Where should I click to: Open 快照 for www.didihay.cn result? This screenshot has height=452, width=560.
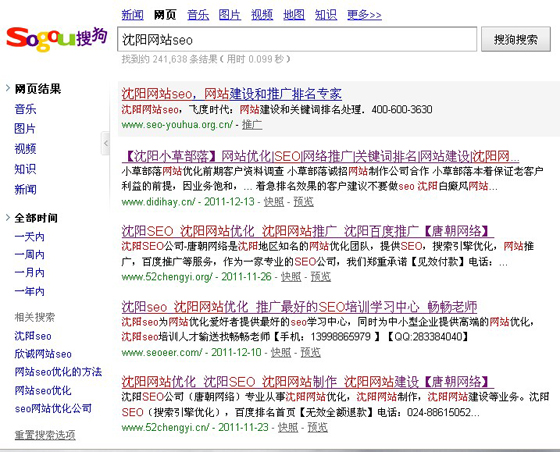[274, 202]
